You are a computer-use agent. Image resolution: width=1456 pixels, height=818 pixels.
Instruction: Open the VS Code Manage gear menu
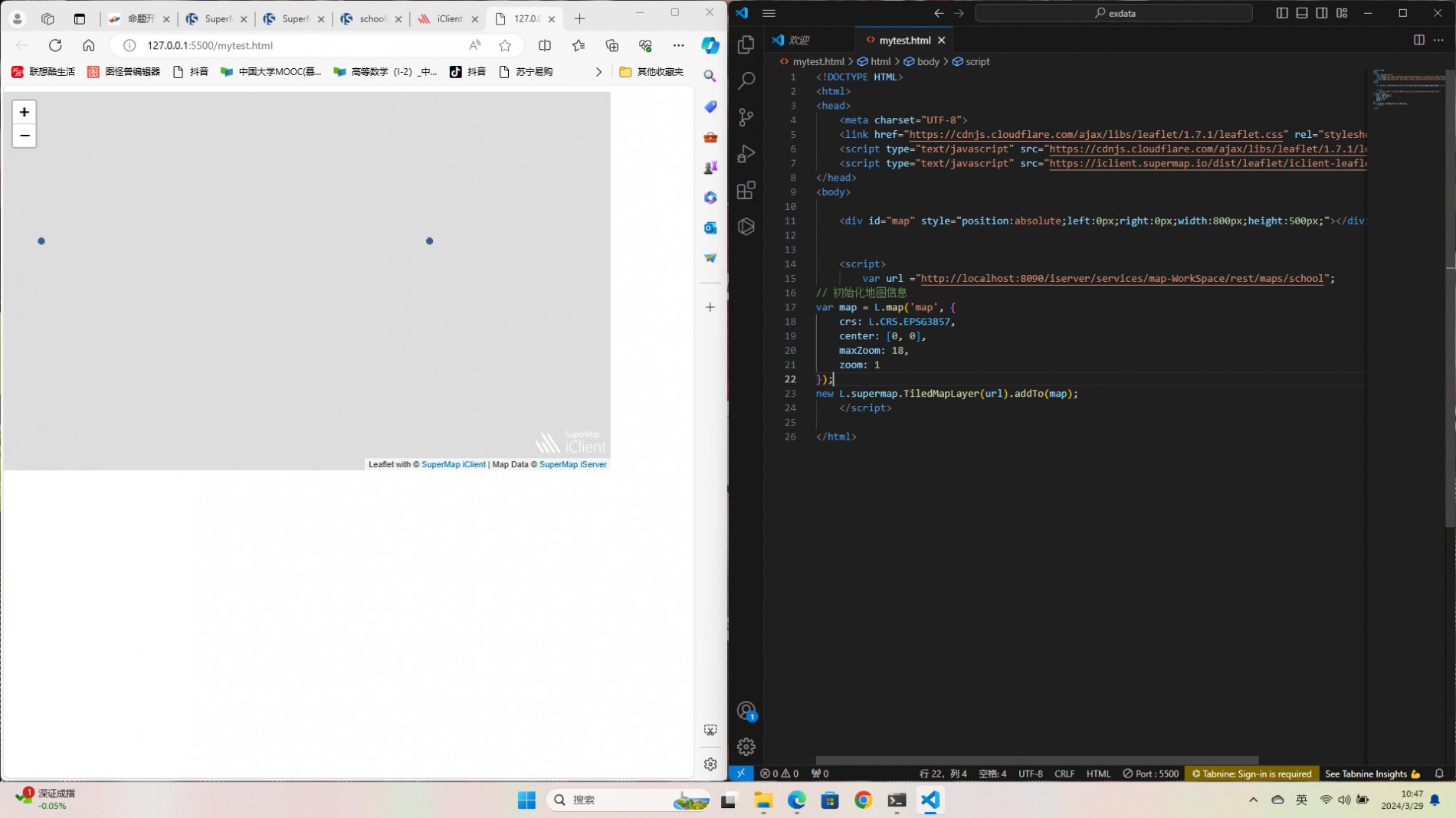[x=746, y=747]
